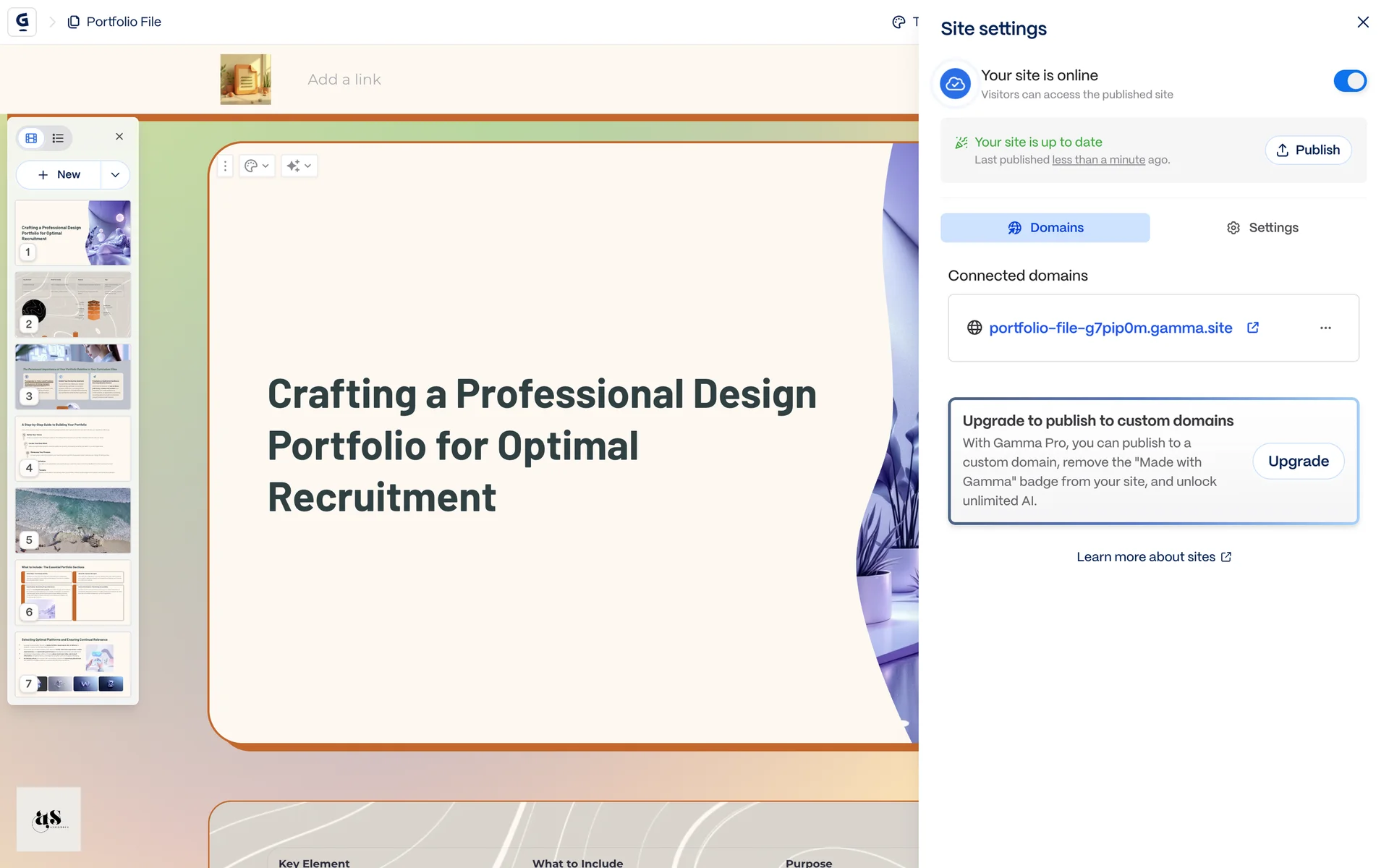
Task: Open connected domain in new tab icon
Action: pos(1253,328)
